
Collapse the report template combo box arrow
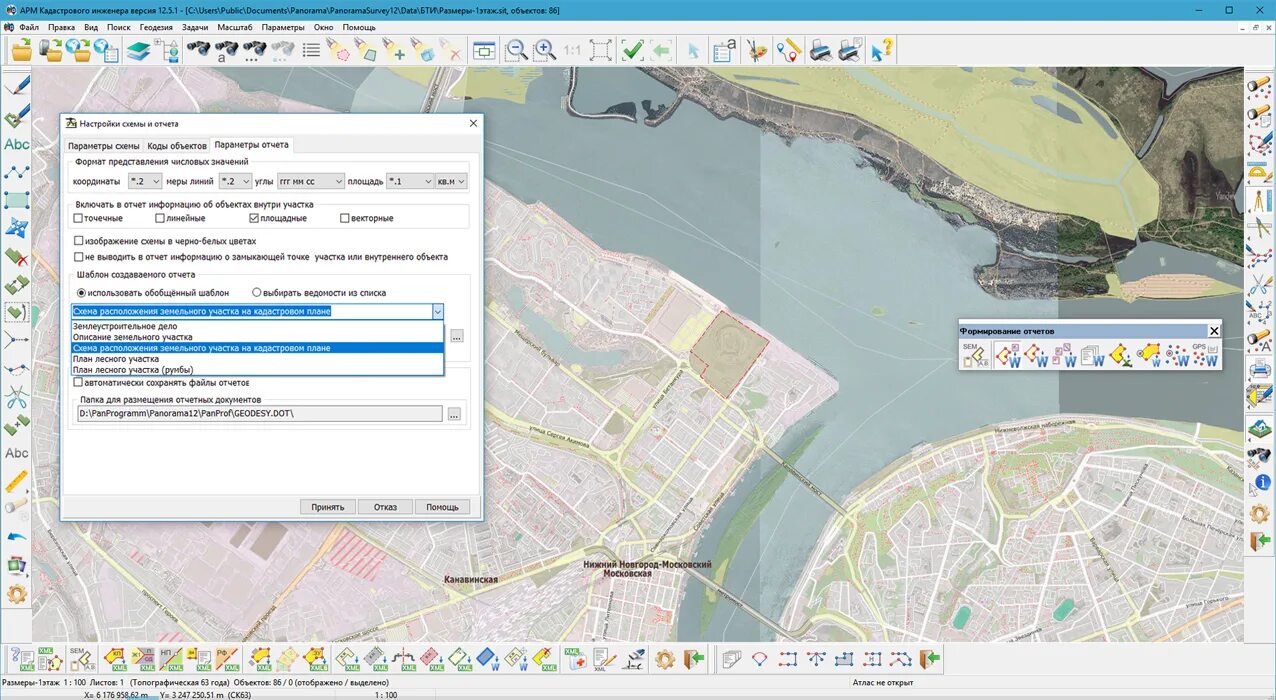pyautogui.click(x=437, y=311)
